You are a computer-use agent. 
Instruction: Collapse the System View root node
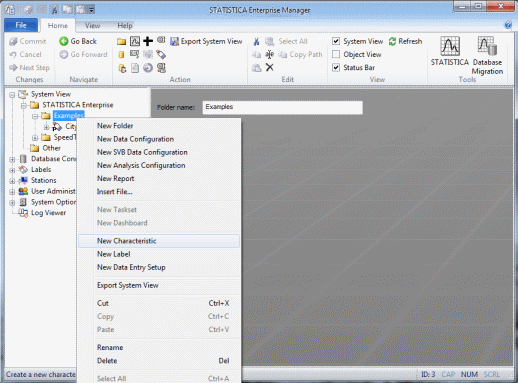click(12, 95)
